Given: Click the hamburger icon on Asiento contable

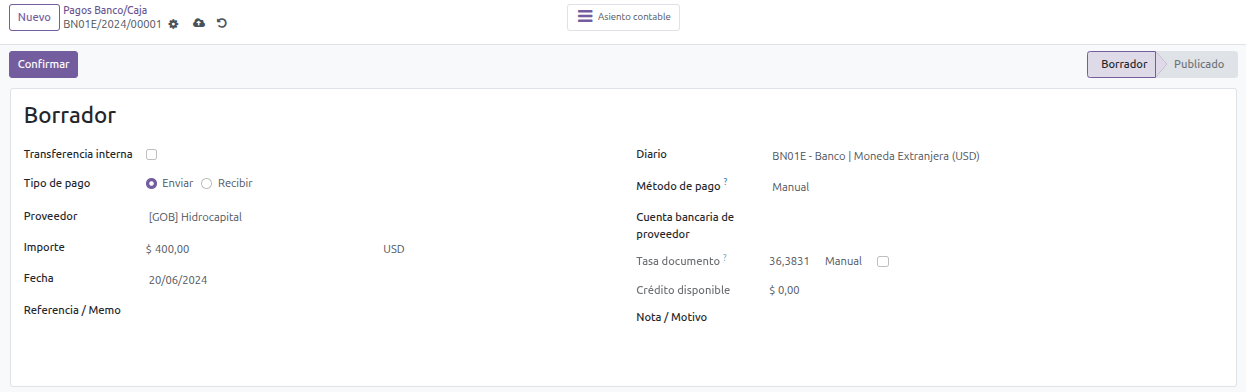Looking at the screenshot, I should 585,17.
